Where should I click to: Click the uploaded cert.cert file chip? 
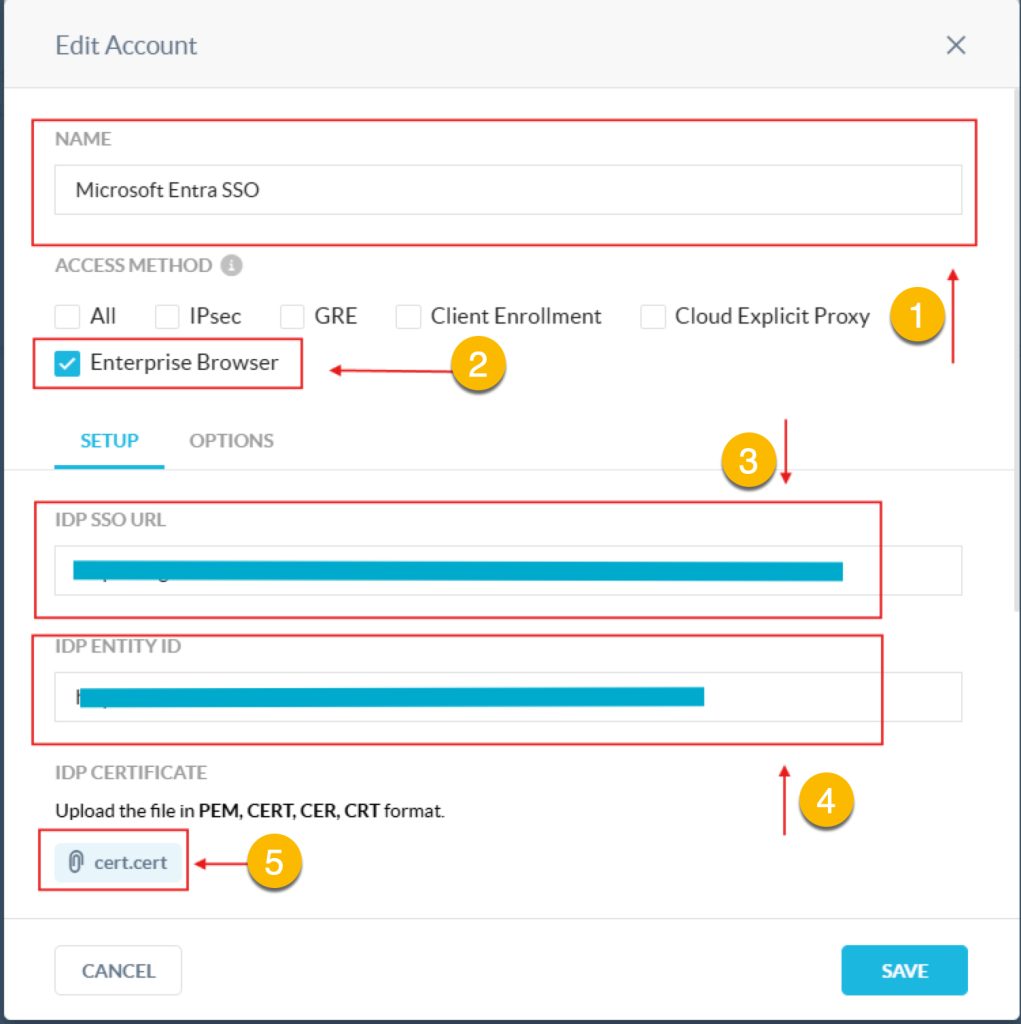118,862
